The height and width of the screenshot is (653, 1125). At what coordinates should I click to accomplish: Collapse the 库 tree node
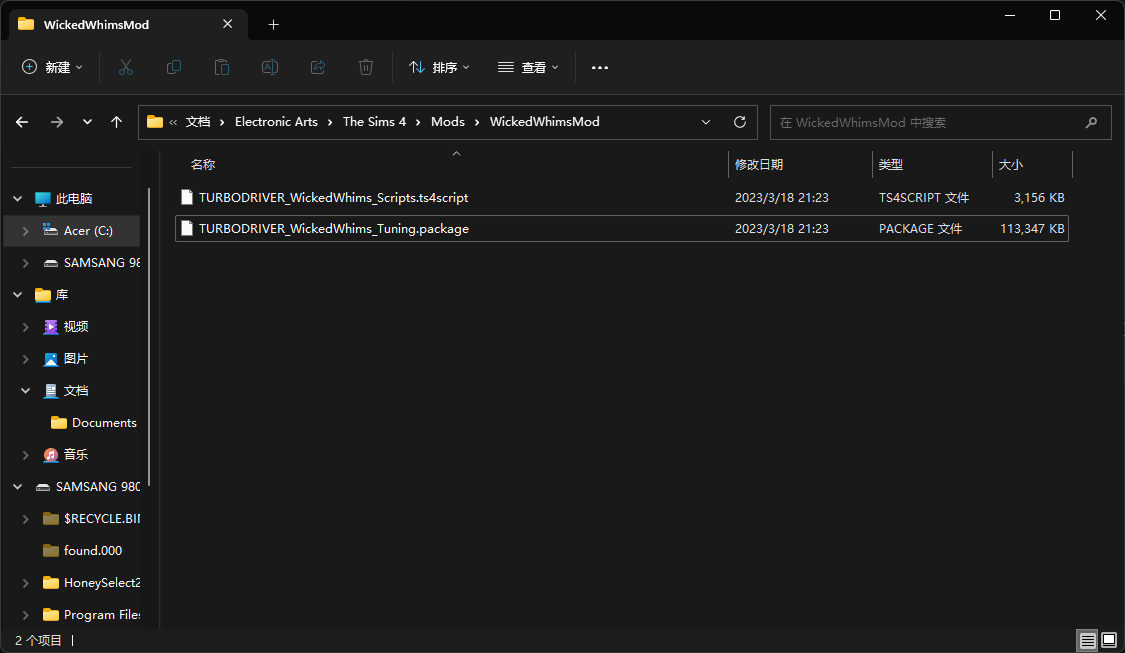coord(18,295)
